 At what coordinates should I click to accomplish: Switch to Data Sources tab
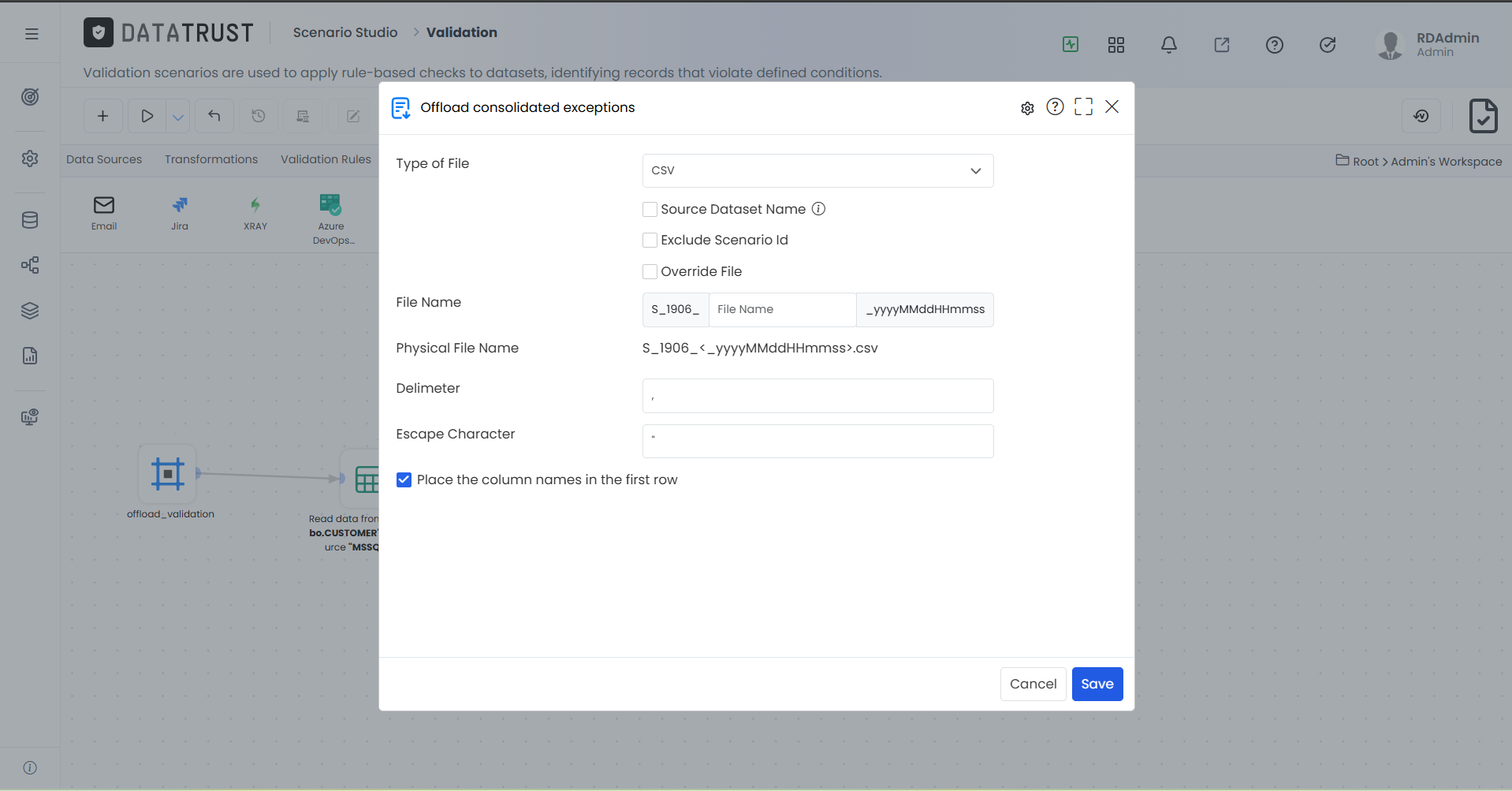pos(104,159)
